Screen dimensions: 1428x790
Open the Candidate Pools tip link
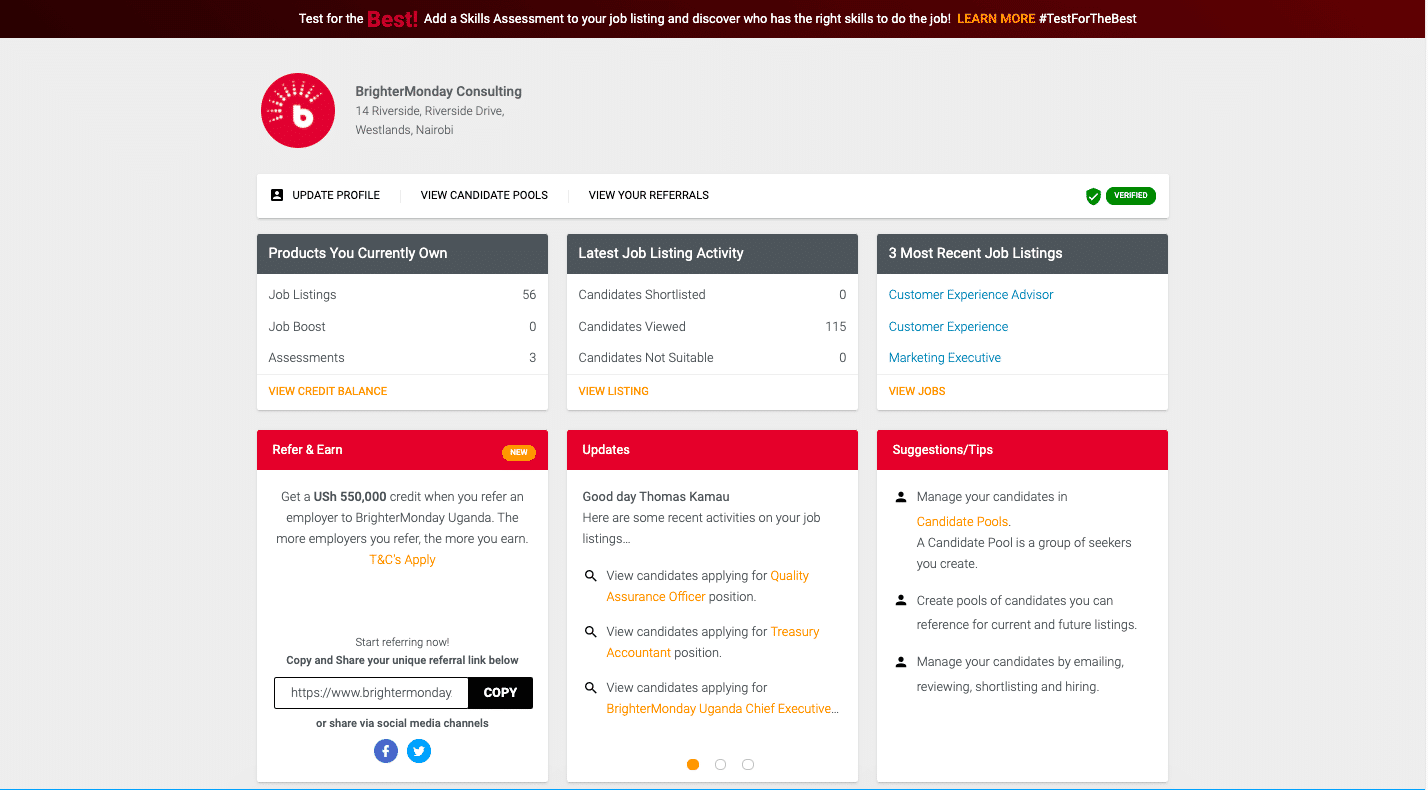click(963, 522)
